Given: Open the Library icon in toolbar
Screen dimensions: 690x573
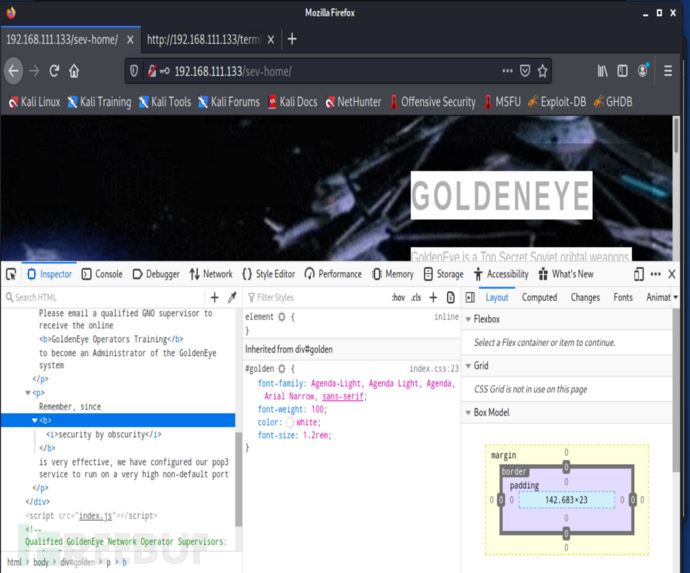Looking at the screenshot, I should (602, 71).
